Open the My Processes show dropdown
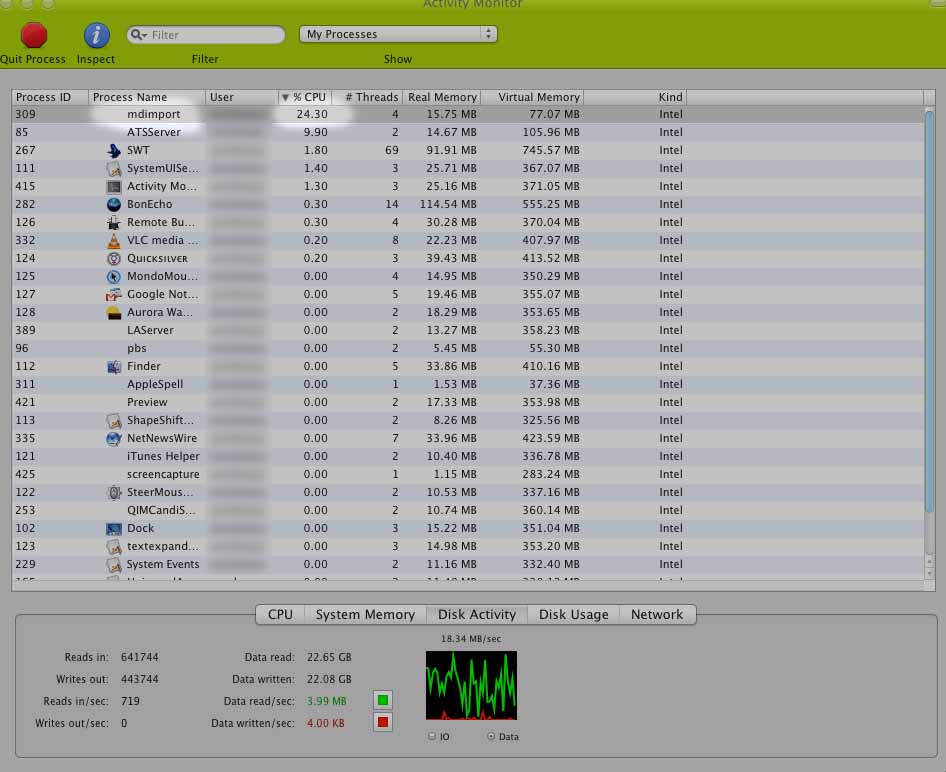Viewport: 946px width, 772px height. (x=398, y=34)
